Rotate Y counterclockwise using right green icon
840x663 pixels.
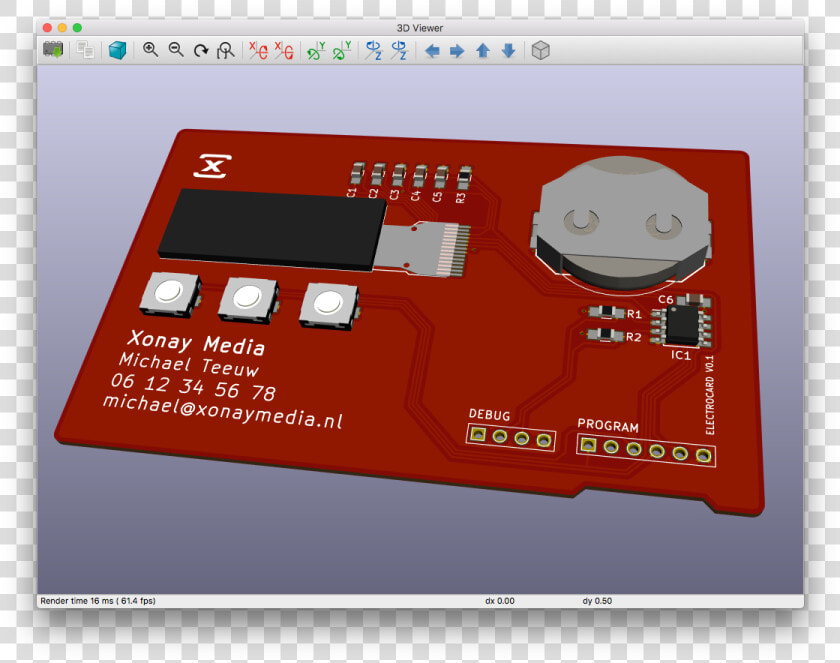[342, 50]
